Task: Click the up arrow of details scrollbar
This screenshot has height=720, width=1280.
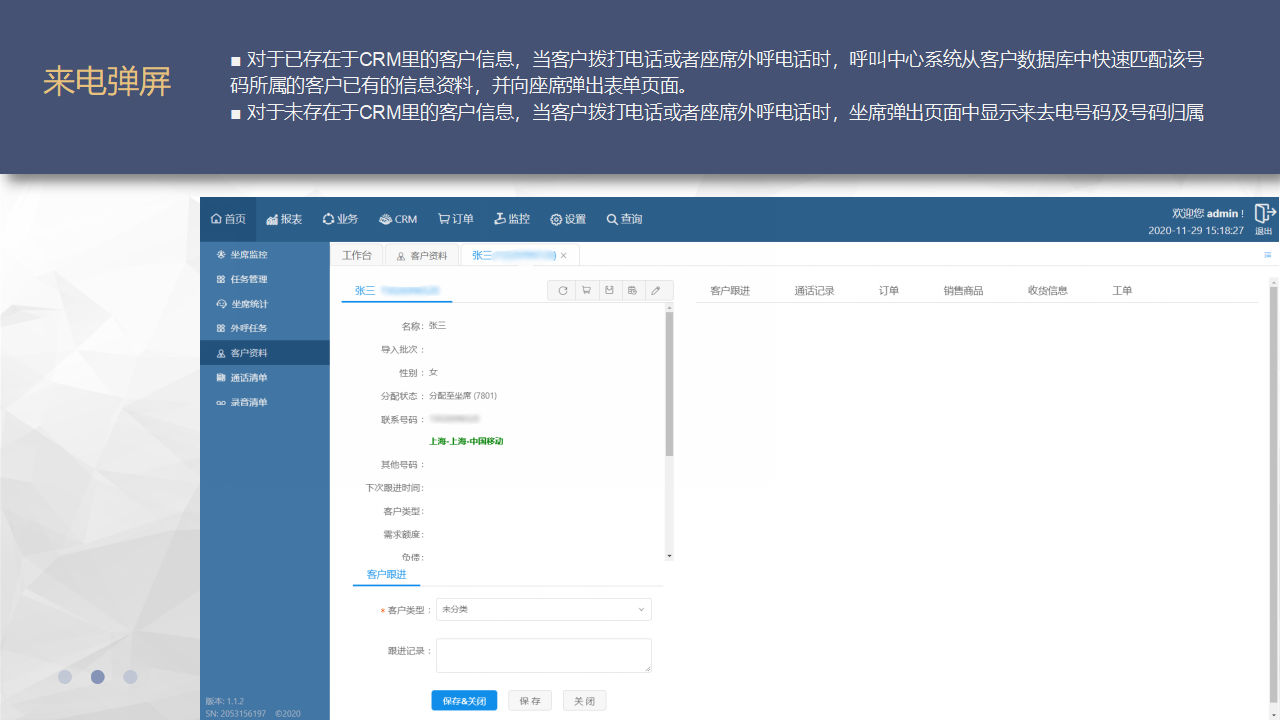Action: (x=670, y=307)
